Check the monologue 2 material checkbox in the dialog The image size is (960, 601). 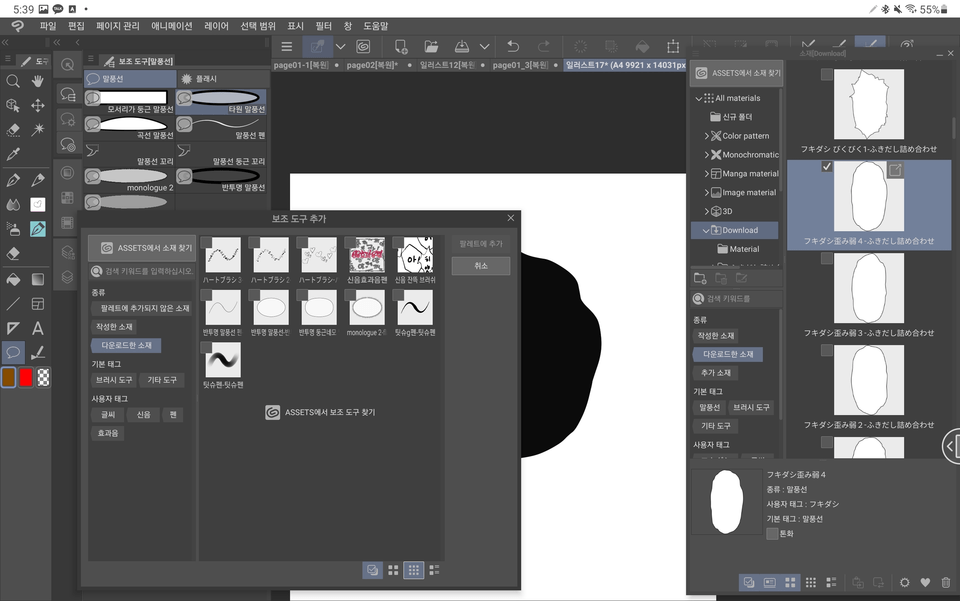click(350, 295)
